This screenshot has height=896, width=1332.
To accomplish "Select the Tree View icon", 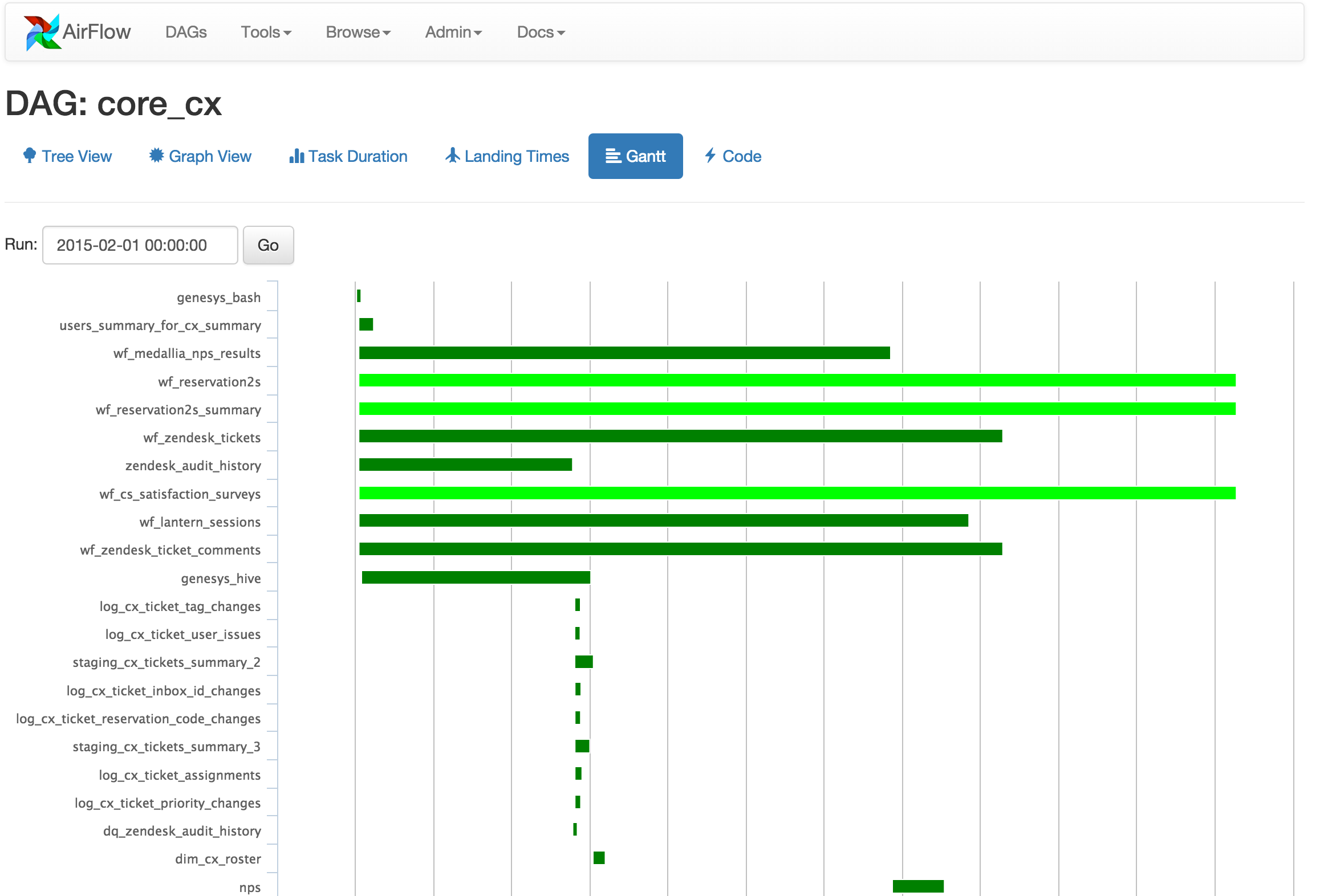I will tap(29, 156).
